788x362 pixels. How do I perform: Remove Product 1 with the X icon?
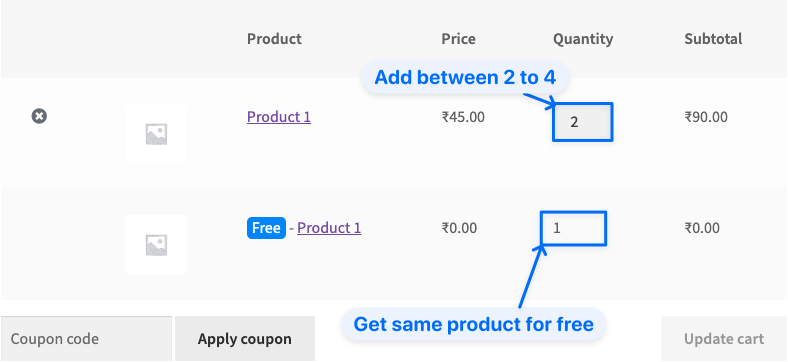click(39, 116)
